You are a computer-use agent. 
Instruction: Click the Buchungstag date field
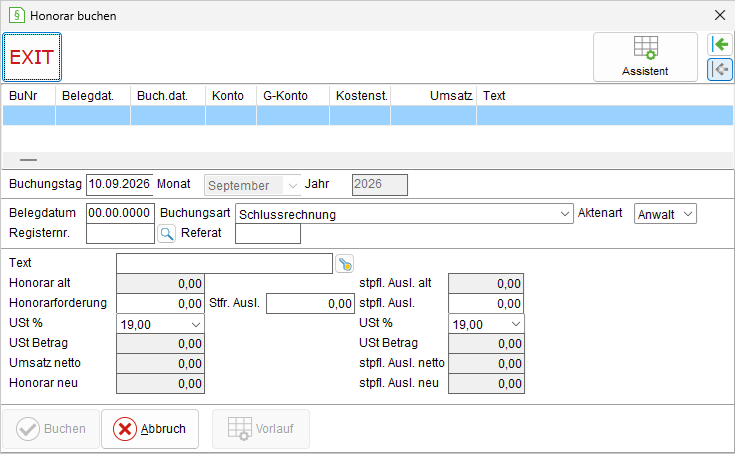120,185
